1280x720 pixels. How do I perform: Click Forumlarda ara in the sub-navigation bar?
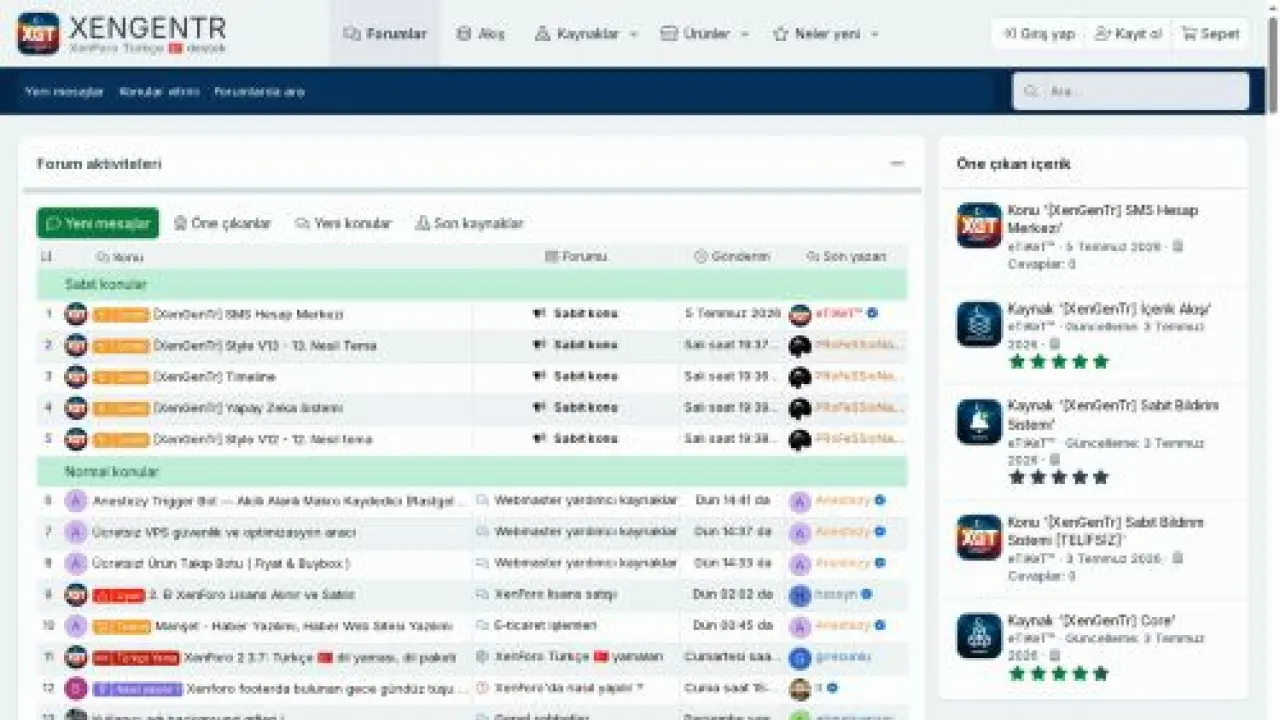coord(260,91)
